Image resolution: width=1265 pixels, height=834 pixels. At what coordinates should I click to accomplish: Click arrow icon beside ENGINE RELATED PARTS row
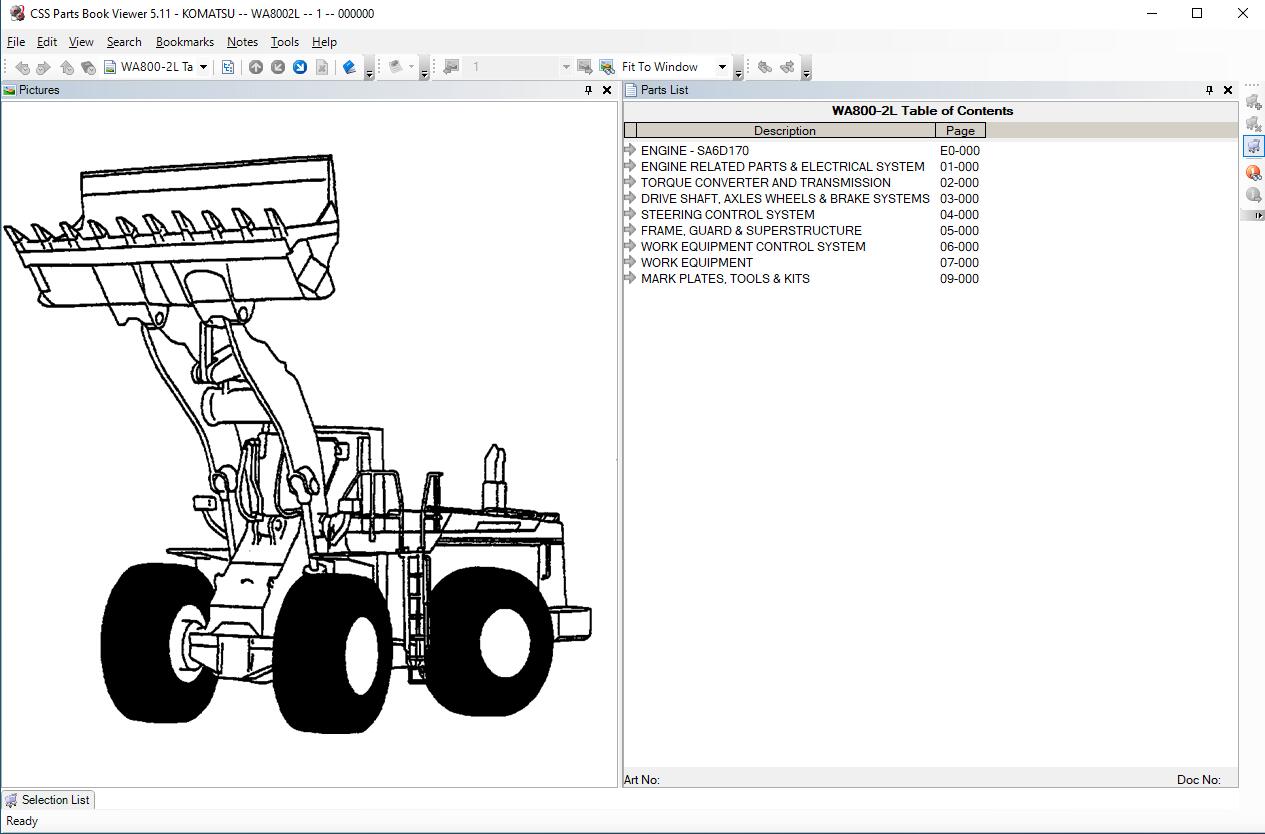click(630, 166)
